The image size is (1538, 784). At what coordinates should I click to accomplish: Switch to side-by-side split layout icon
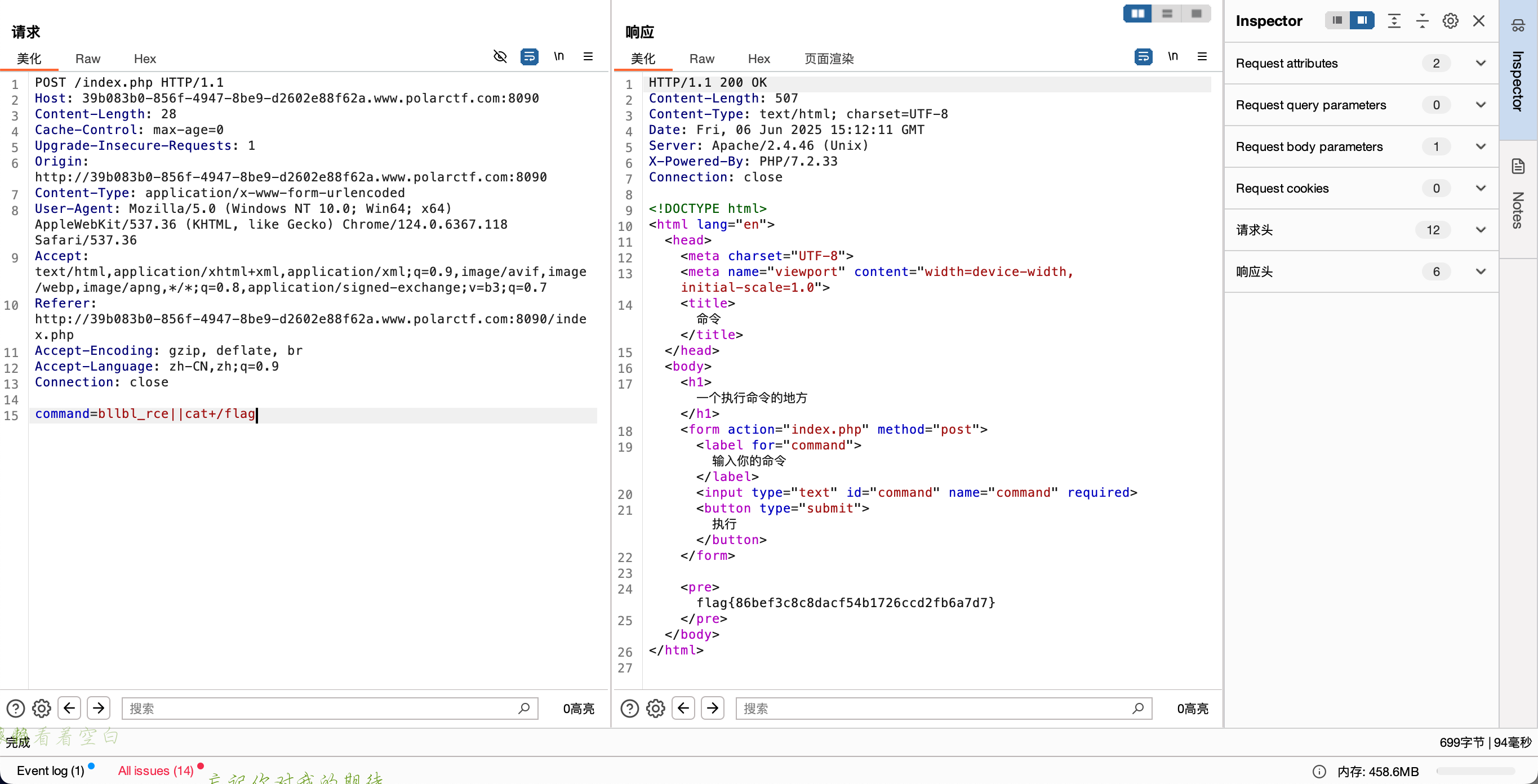(1138, 14)
